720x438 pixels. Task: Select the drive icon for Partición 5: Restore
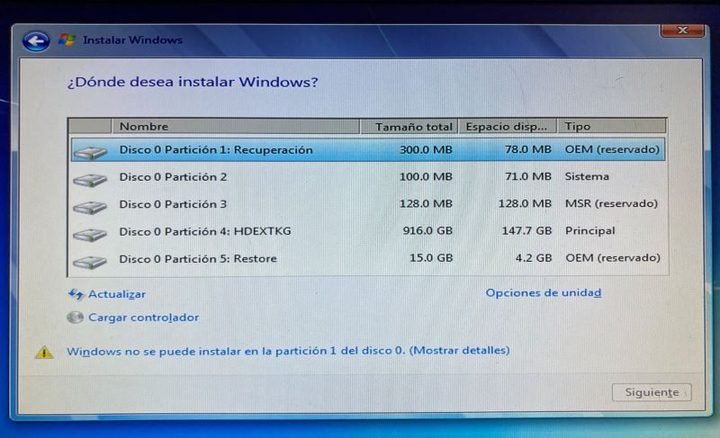(x=90, y=262)
